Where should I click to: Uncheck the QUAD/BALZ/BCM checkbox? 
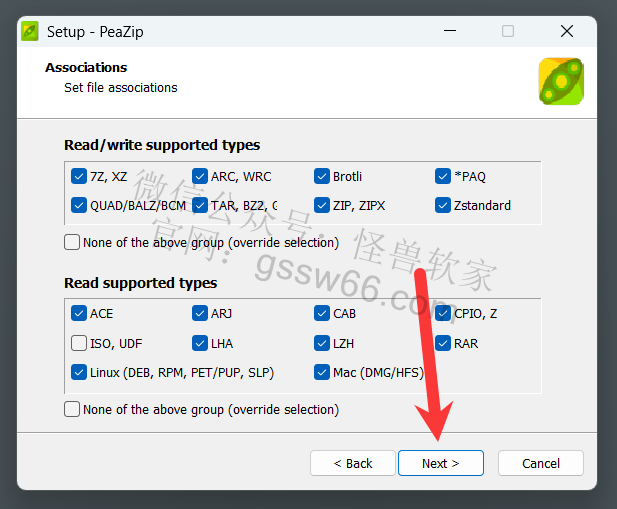click(x=79, y=205)
